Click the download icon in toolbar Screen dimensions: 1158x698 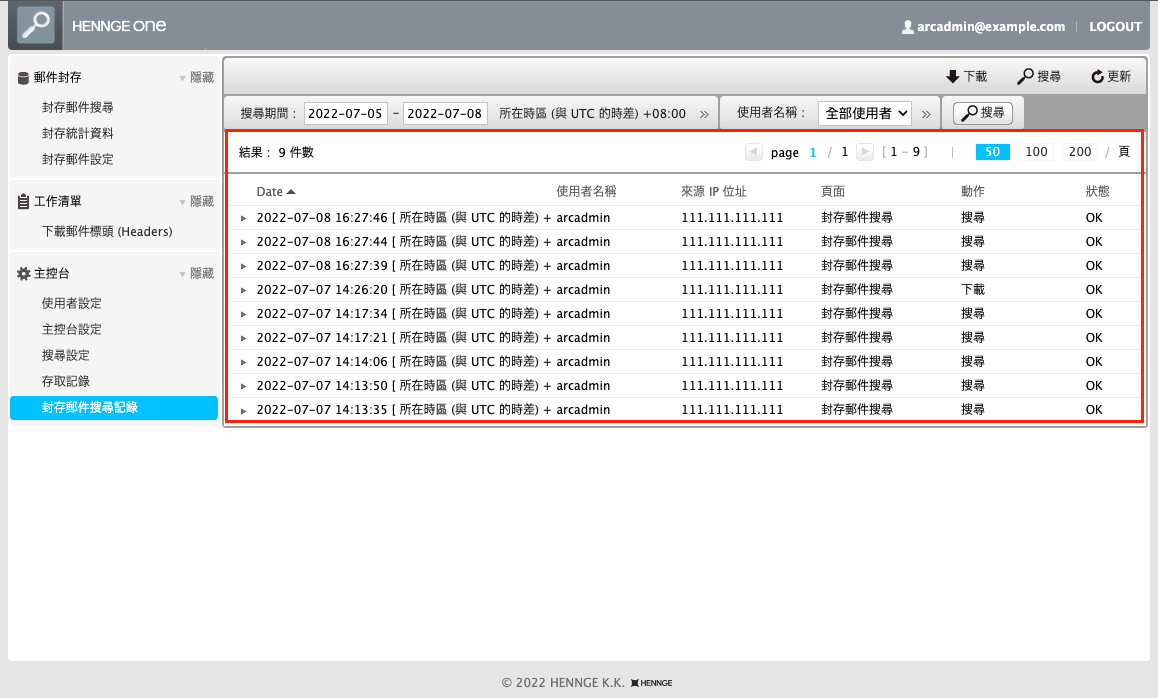952,77
